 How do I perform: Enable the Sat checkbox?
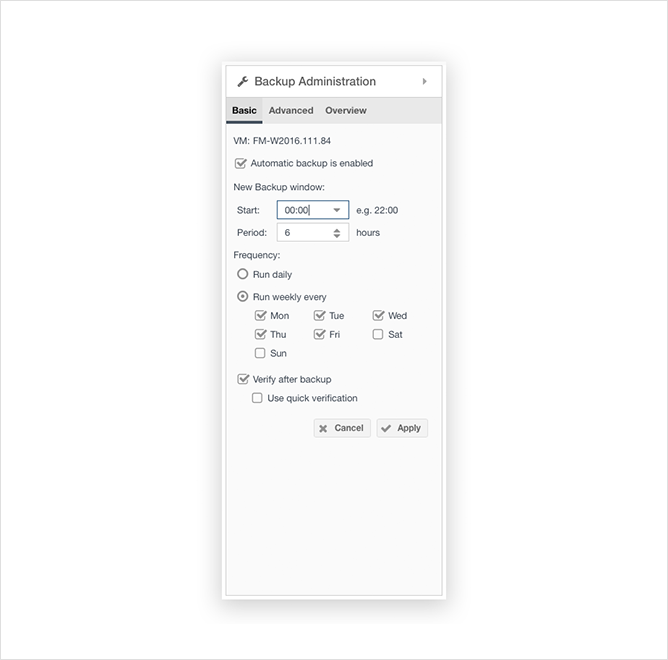tap(378, 334)
